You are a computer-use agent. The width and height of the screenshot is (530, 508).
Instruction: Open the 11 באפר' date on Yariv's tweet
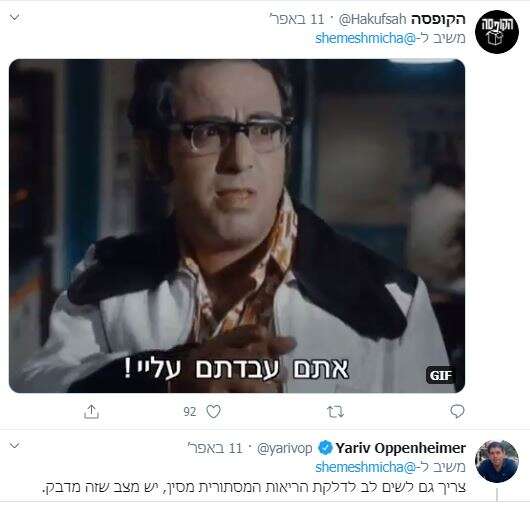pyautogui.click(x=215, y=448)
